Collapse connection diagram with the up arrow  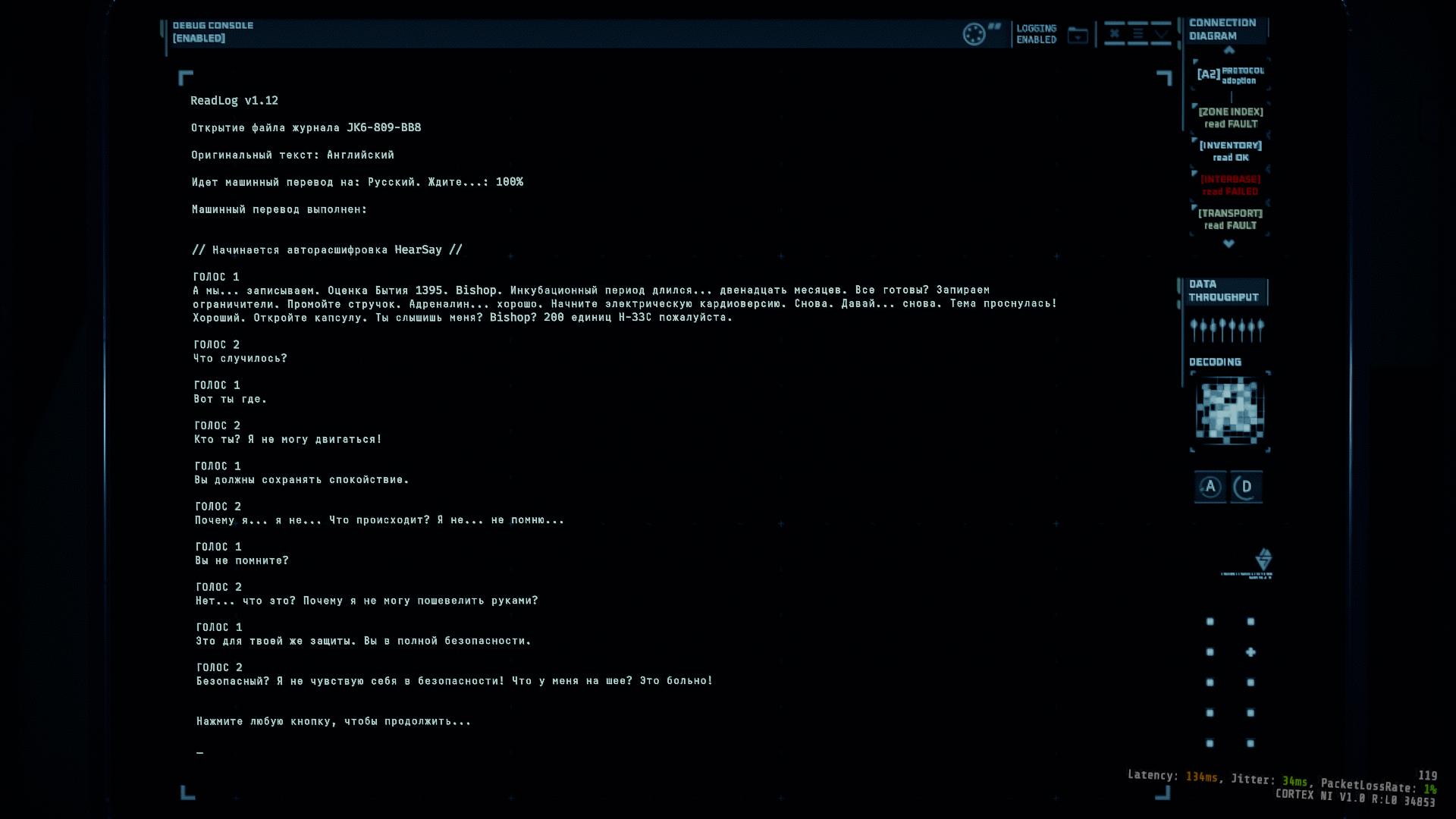[x=1229, y=50]
